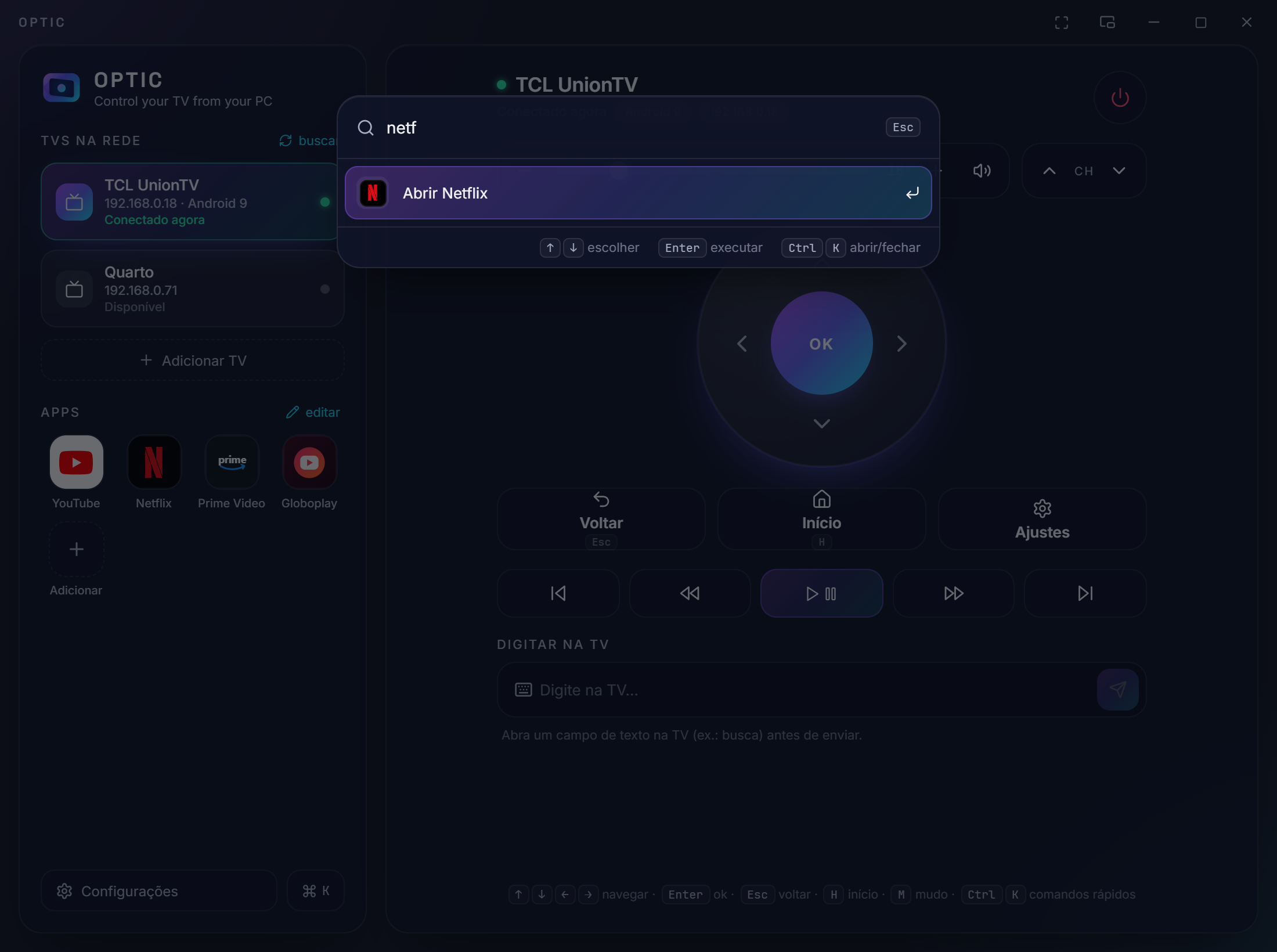Viewport: 1277px width, 952px height.
Task: Click Adicionar TV button
Action: [x=192, y=360]
